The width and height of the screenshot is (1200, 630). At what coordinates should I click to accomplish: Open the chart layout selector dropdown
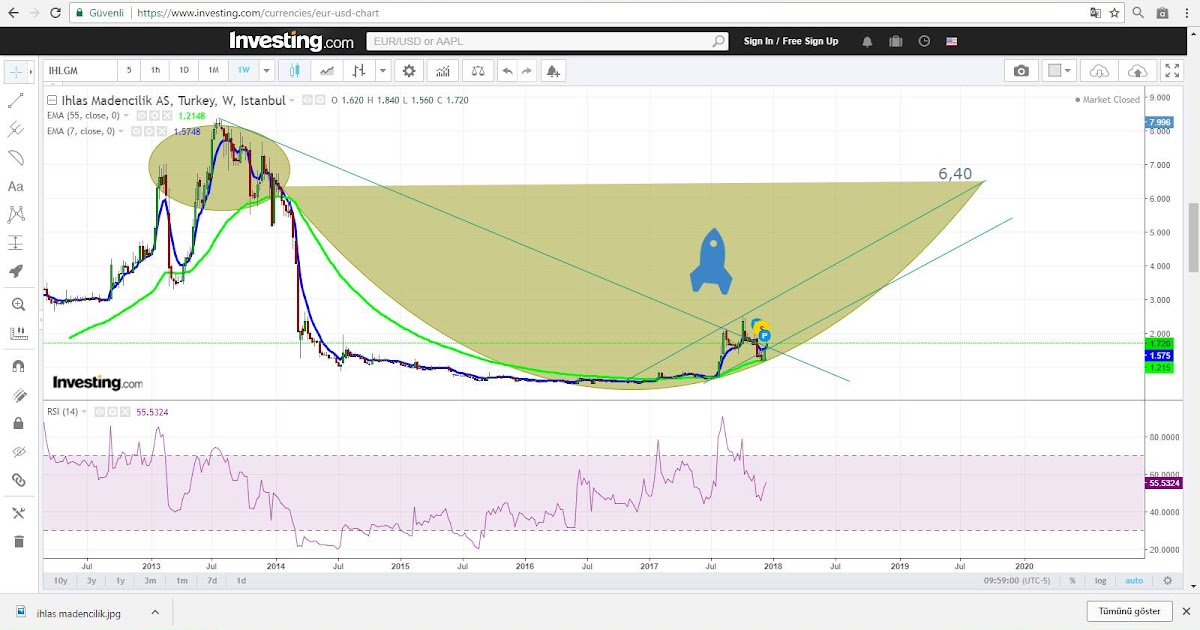point(1059,71)
